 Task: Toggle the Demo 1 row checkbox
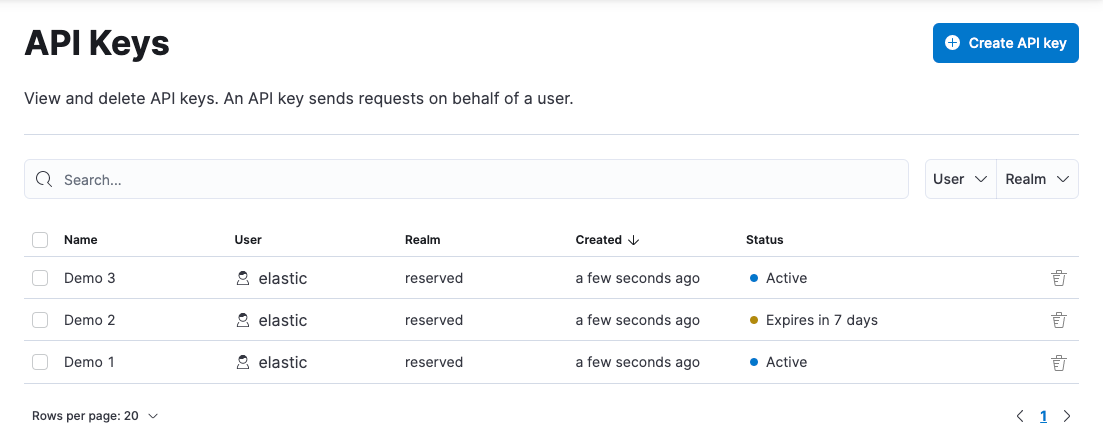(40, 362)
